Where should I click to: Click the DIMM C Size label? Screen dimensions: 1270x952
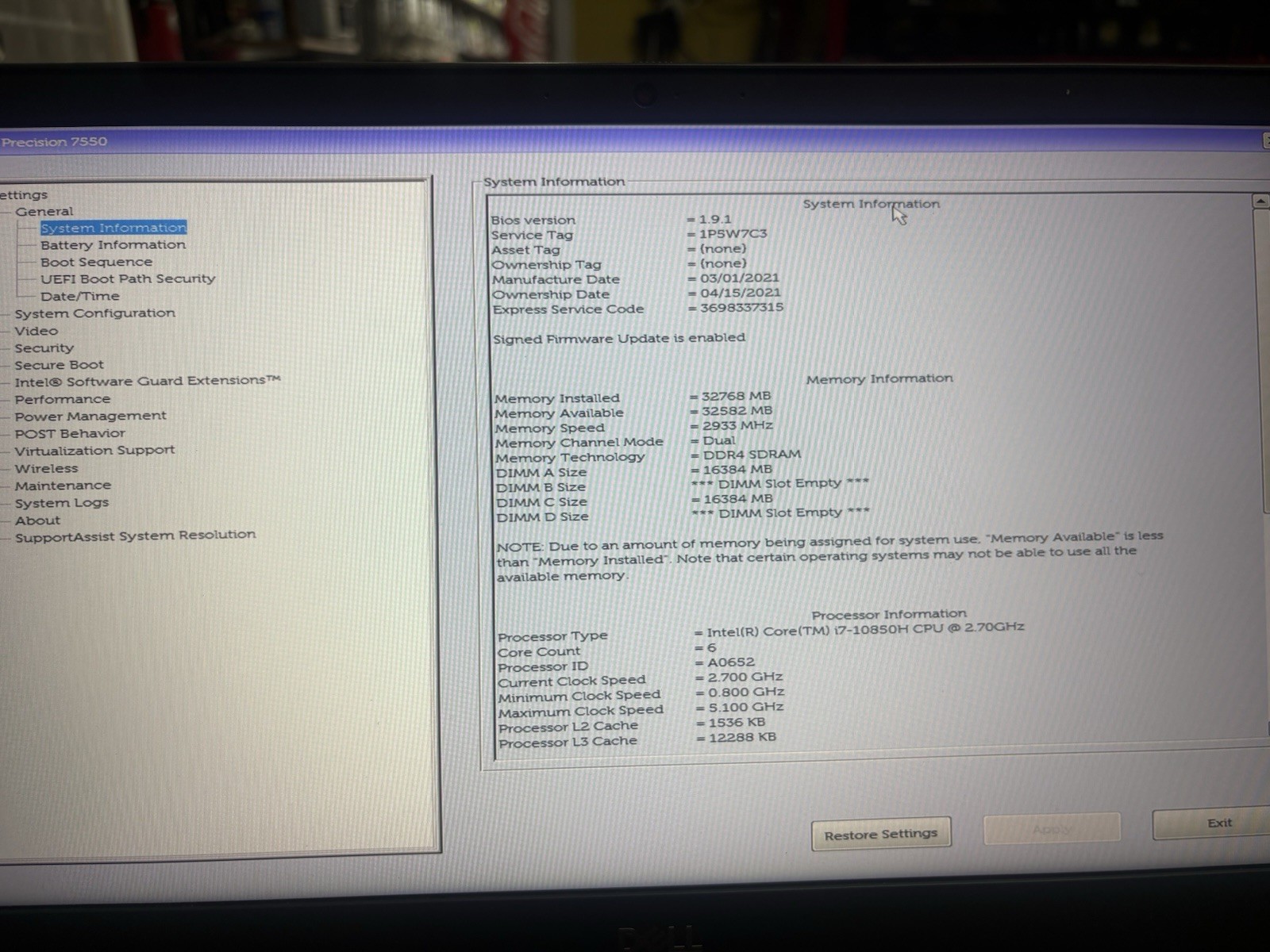tap(542, 502)
